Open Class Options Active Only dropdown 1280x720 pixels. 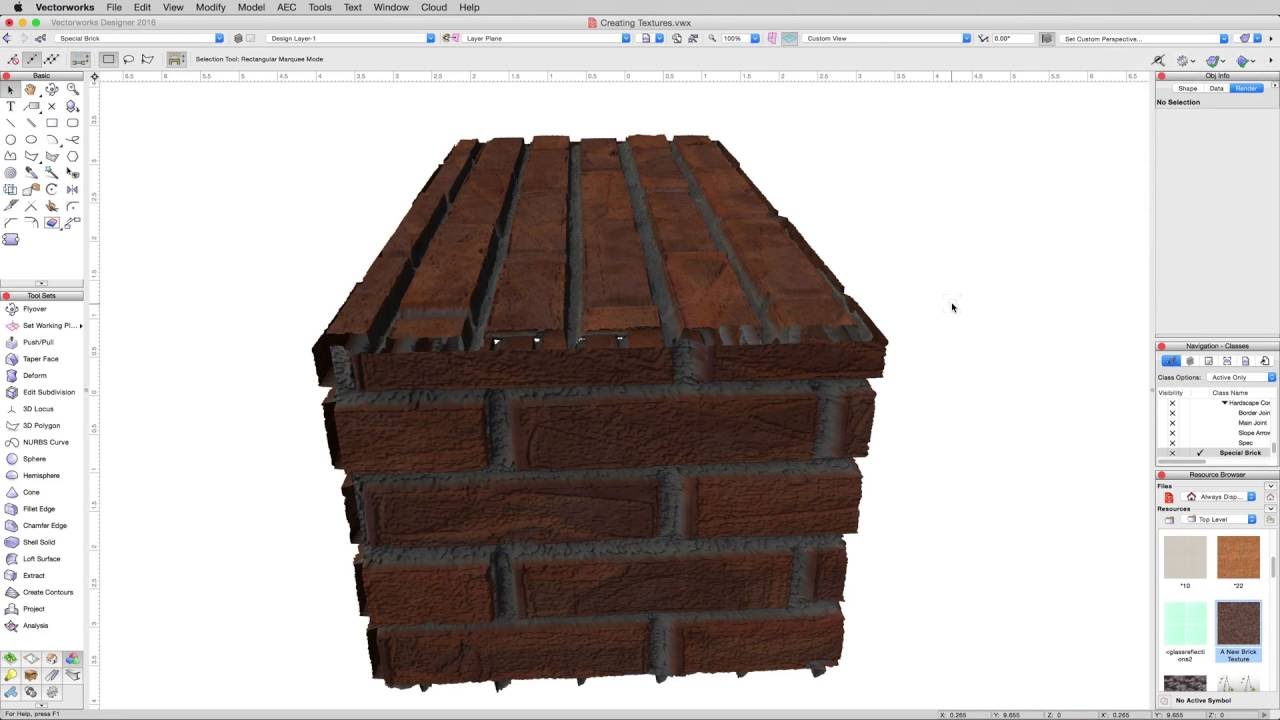tap(1241, 377)
